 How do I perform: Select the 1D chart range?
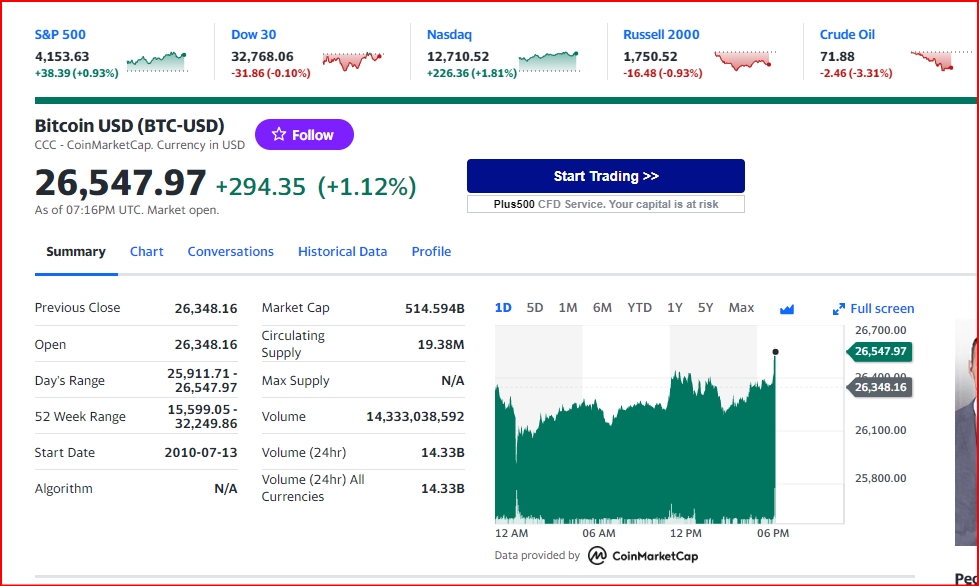pyautogui.click(x=503, y=308)
